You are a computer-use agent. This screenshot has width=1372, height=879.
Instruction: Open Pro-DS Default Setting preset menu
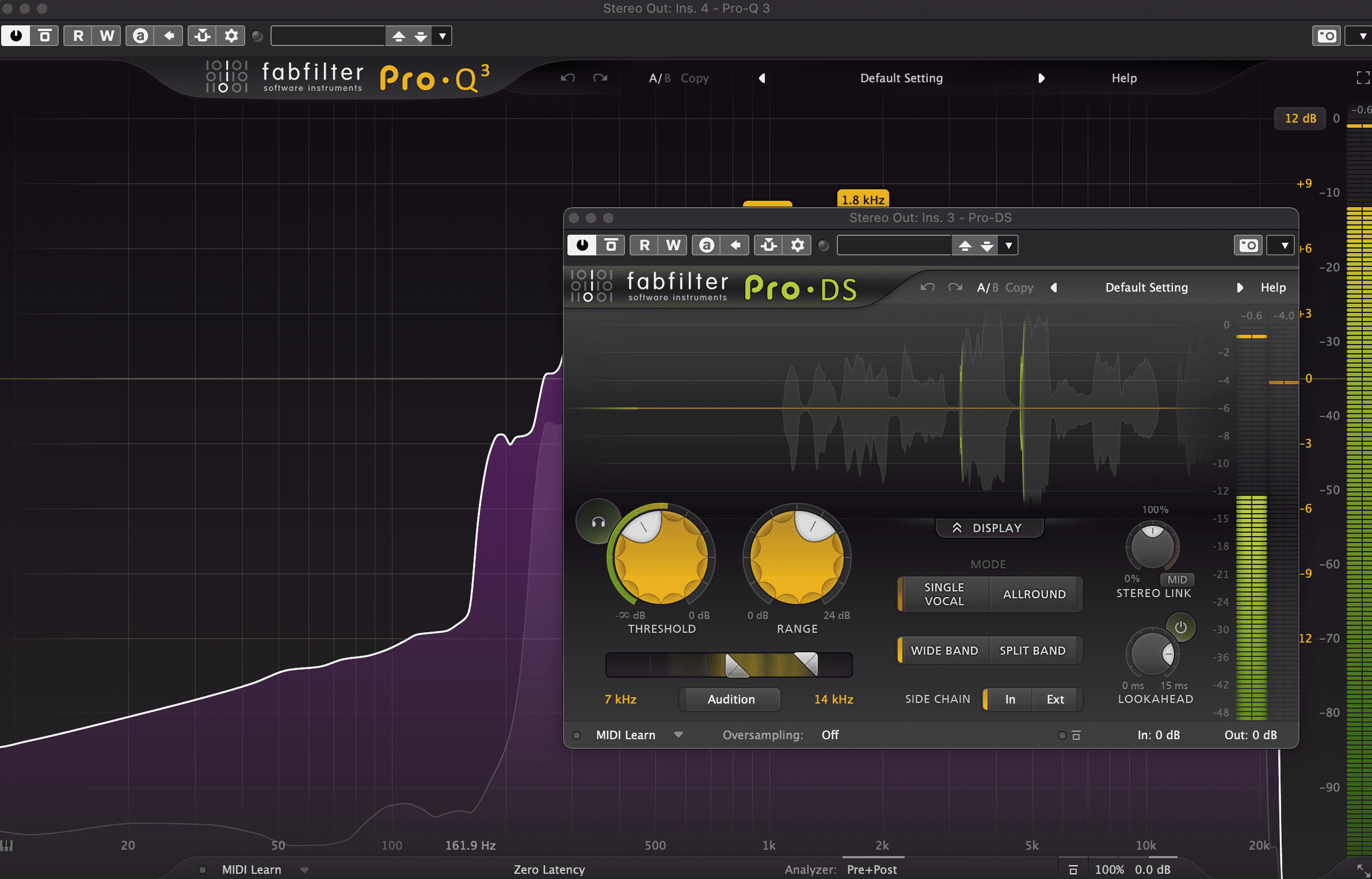tap(1146, 287)
